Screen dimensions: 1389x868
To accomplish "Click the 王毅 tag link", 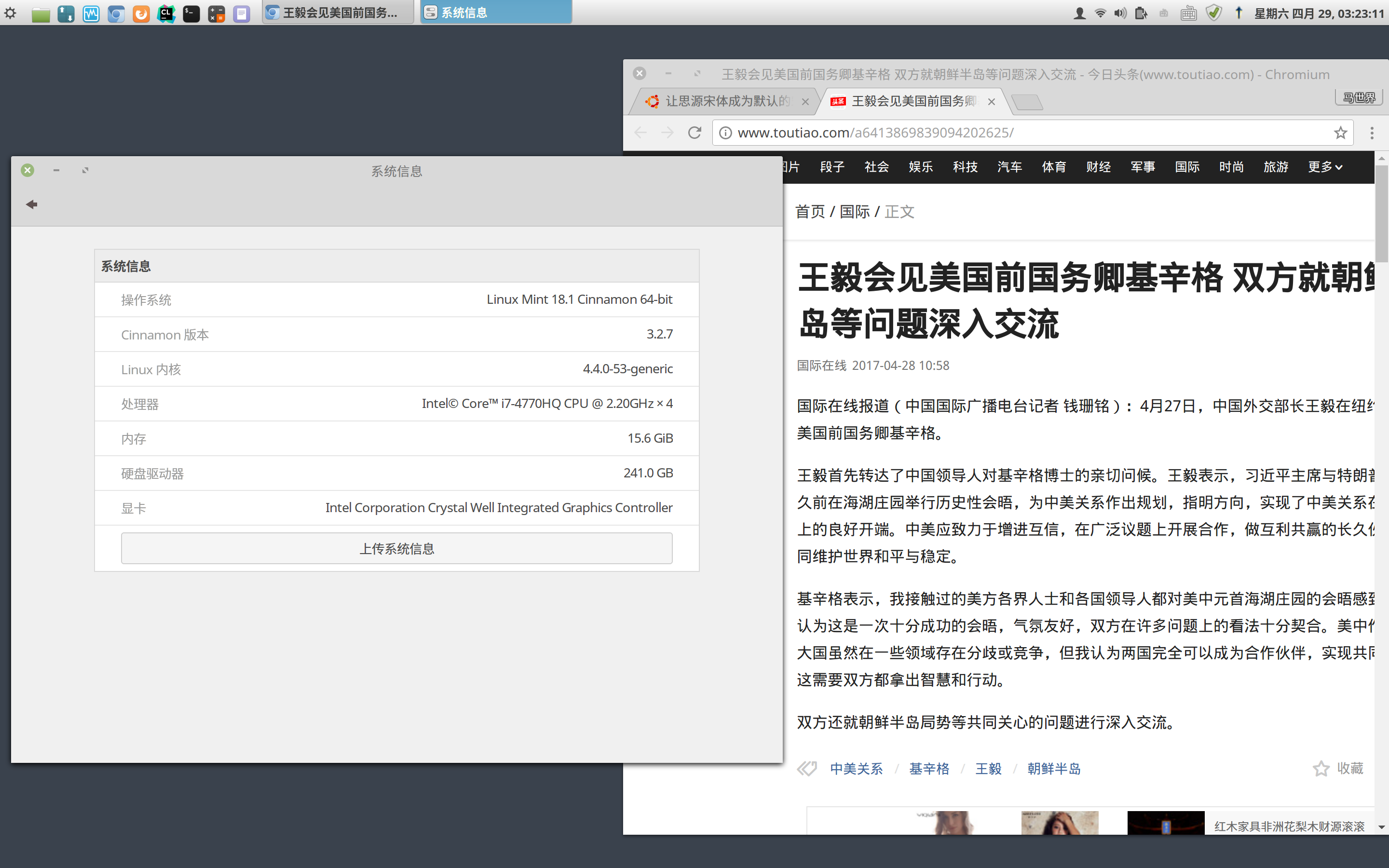I will [988, 768].
